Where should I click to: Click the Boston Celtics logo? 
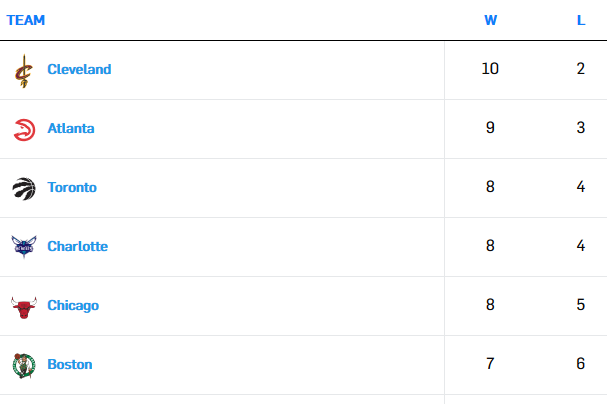(24, 365)
